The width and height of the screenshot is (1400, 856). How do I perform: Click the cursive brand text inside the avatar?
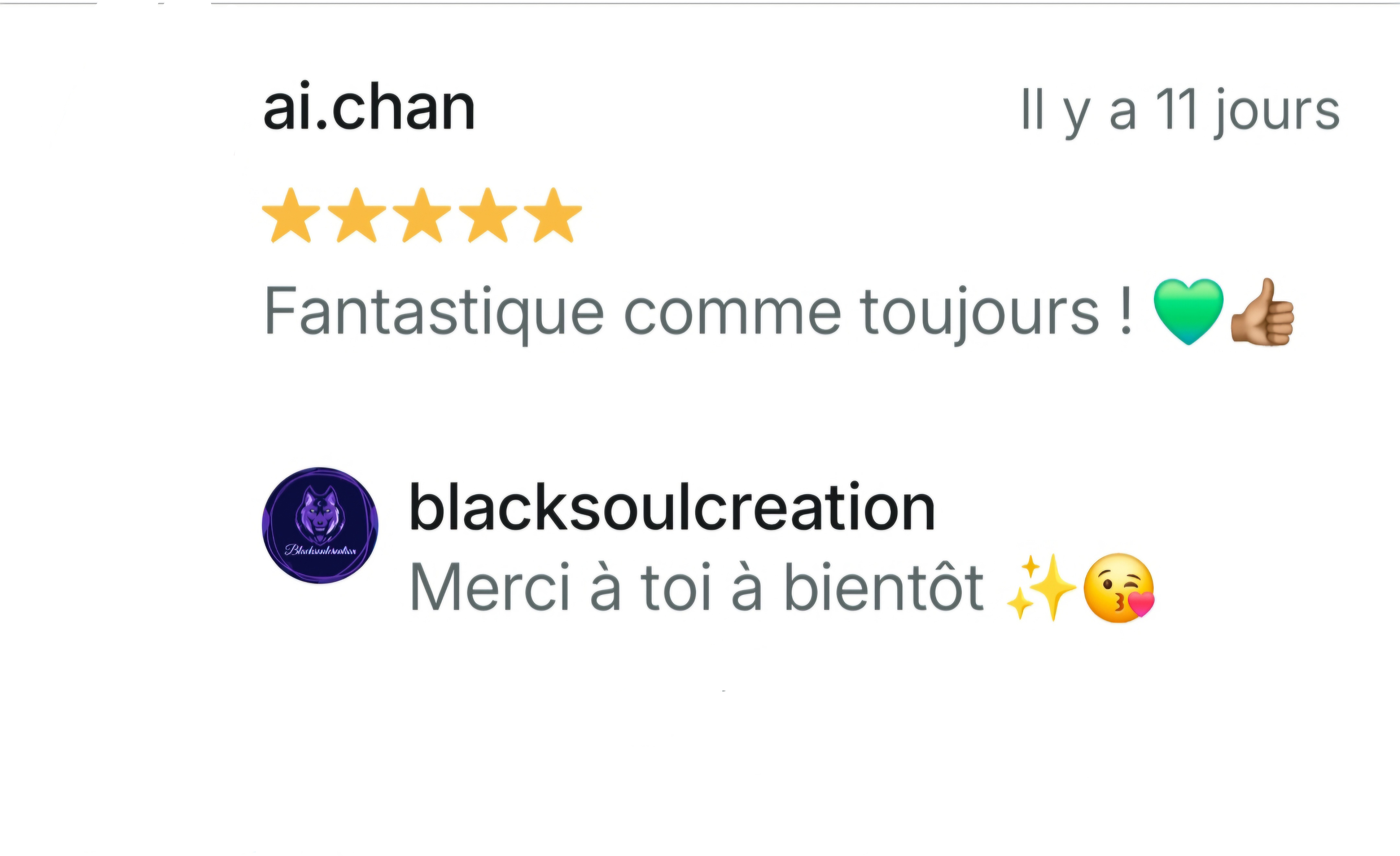point(321,550)
